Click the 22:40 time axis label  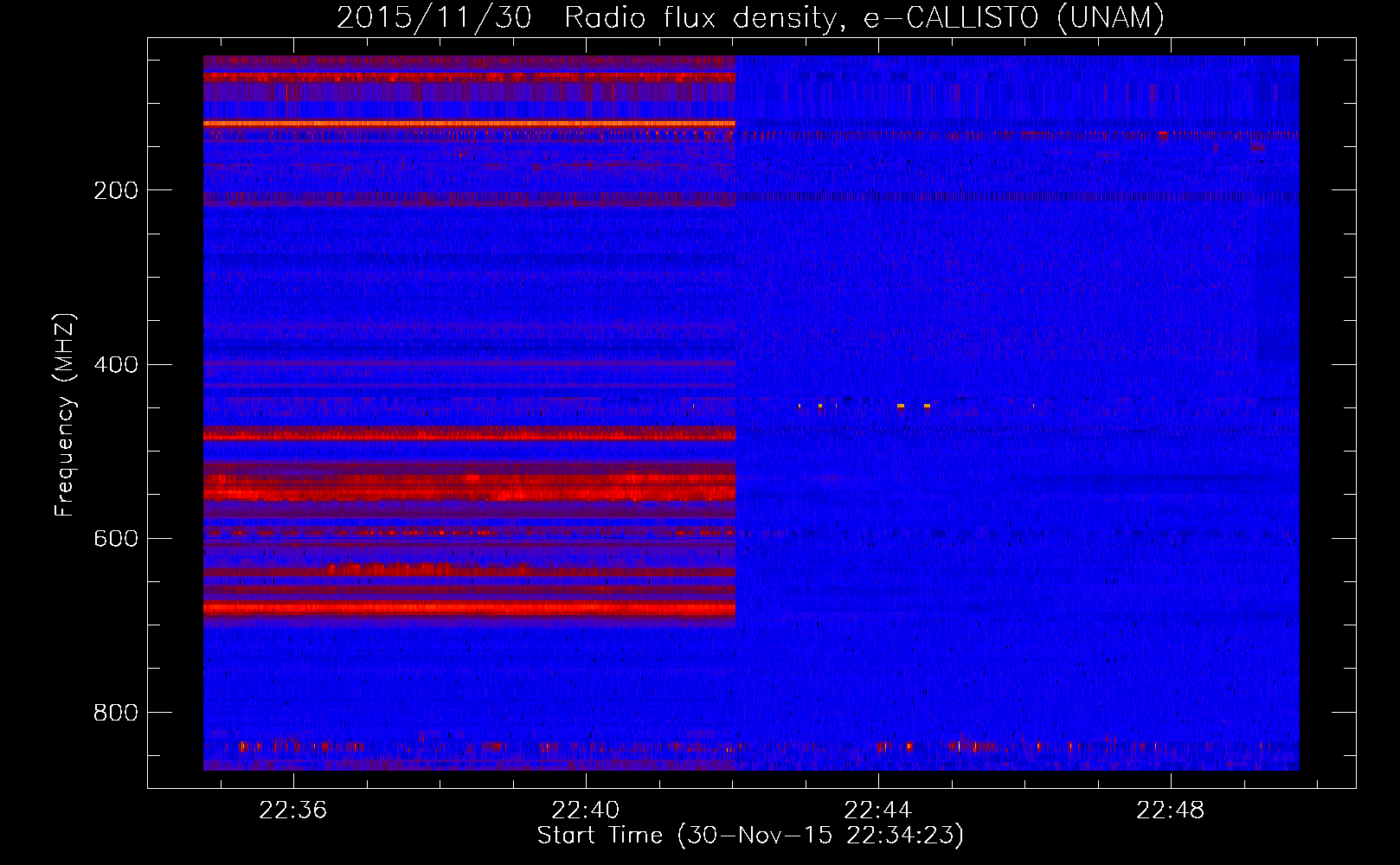(586, 811)
